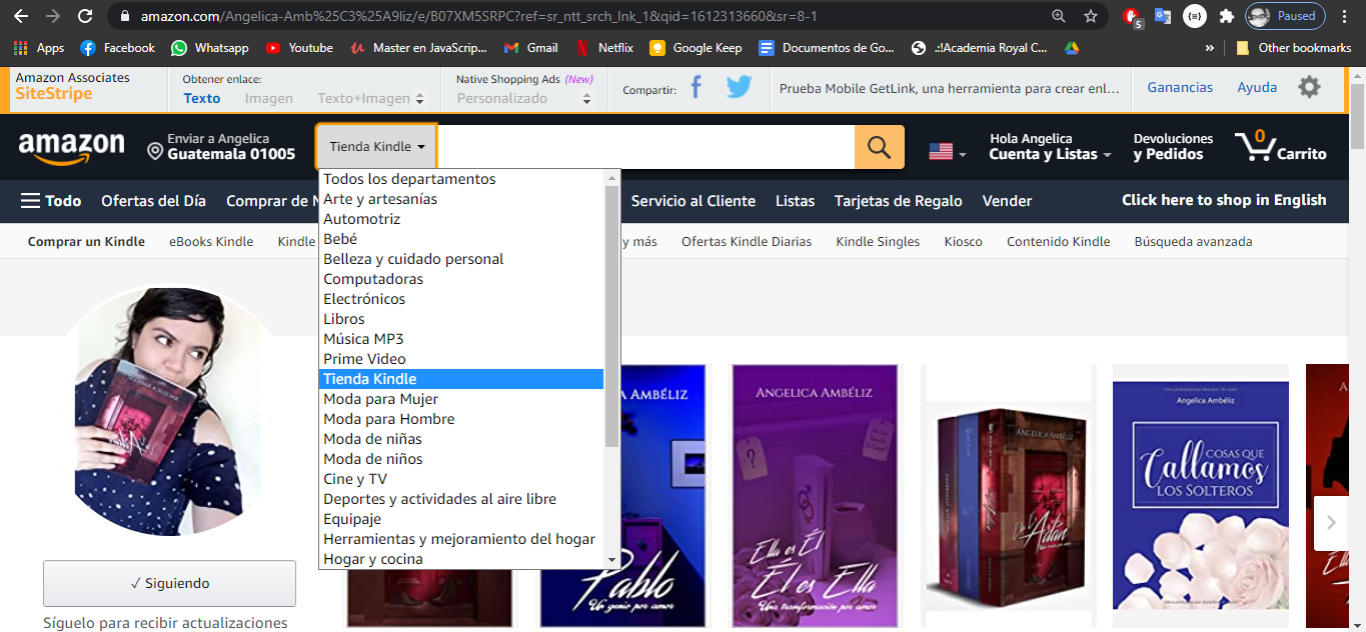Open Ella es Él book cover
The image size is (1366, 632).
816,495
